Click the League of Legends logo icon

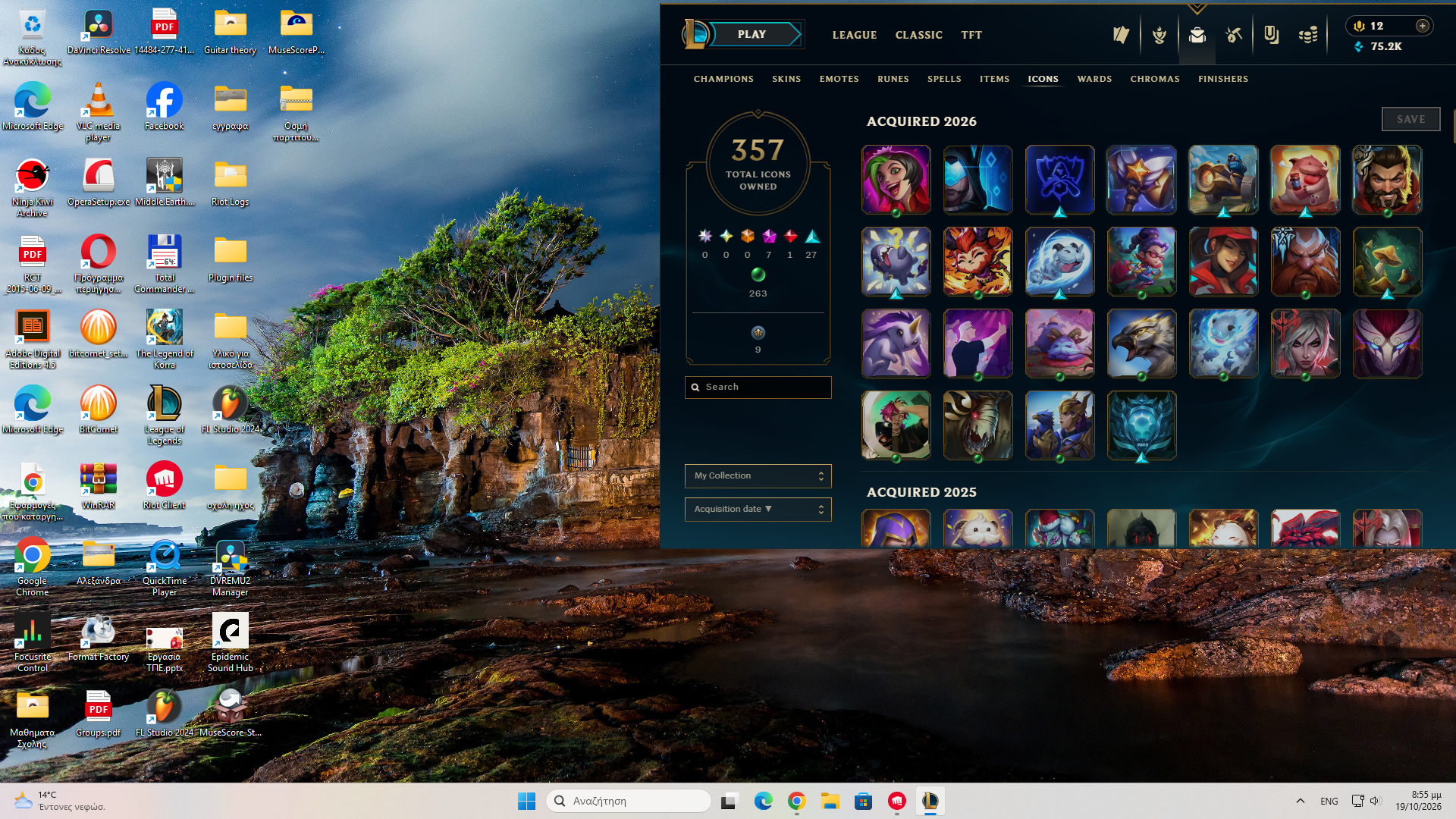(x=697, y=34)
